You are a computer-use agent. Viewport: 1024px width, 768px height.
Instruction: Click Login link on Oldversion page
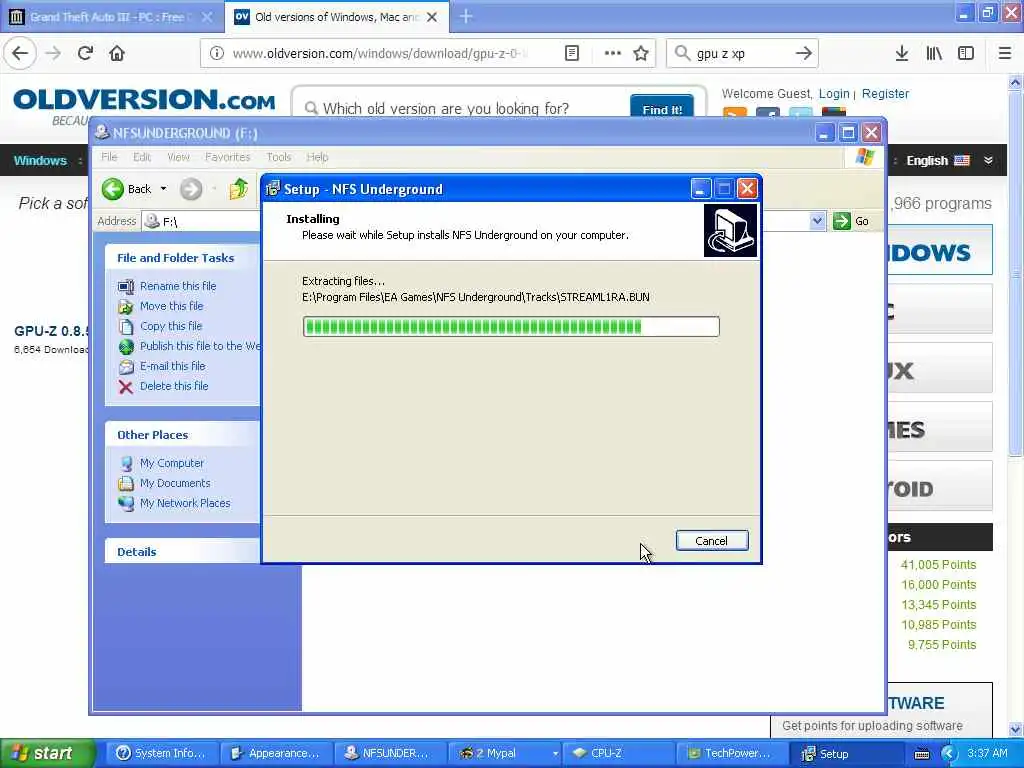click(x=834, y=93)
